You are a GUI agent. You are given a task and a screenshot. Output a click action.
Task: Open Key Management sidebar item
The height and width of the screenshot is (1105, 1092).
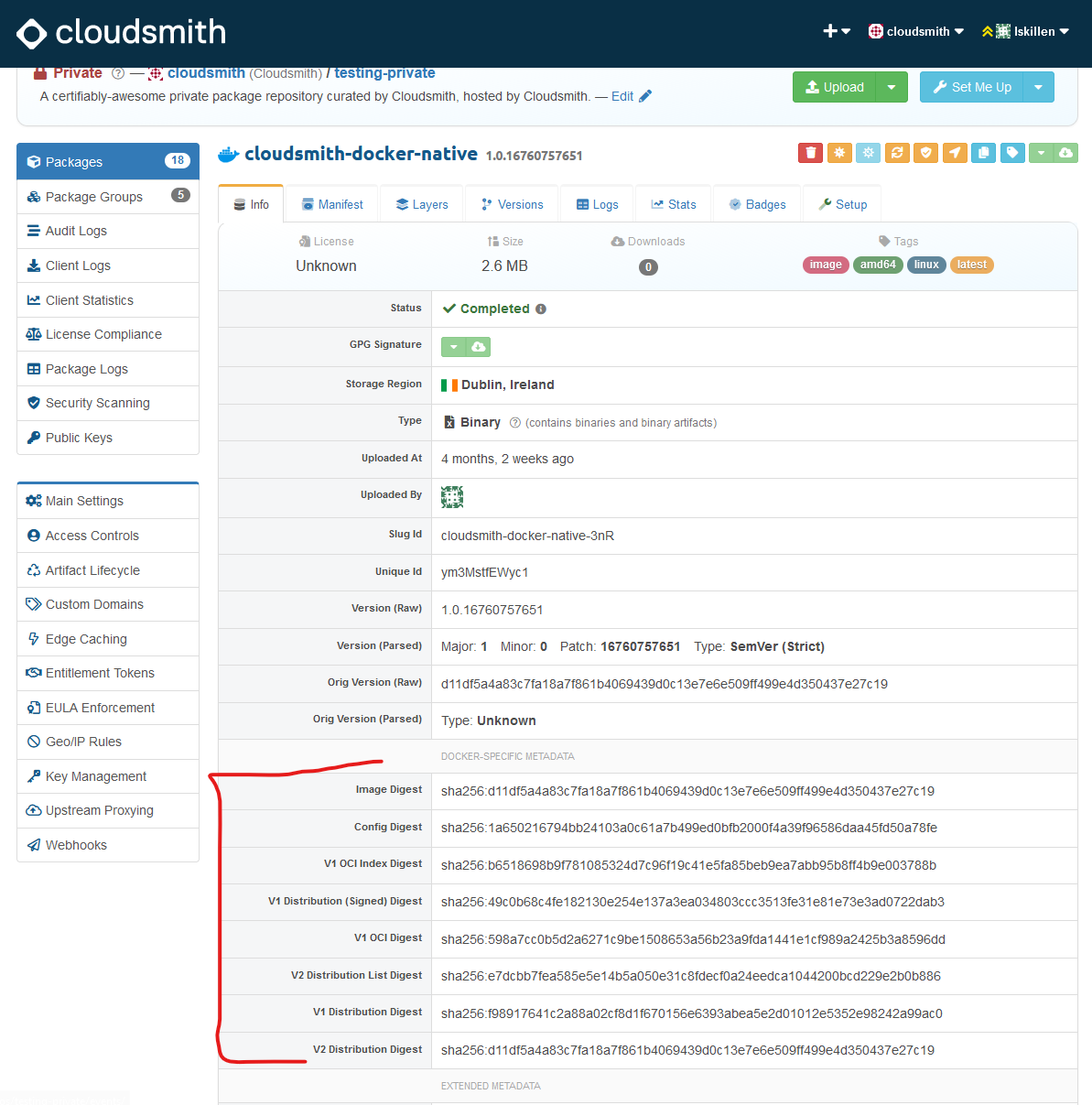click(108, 776)
